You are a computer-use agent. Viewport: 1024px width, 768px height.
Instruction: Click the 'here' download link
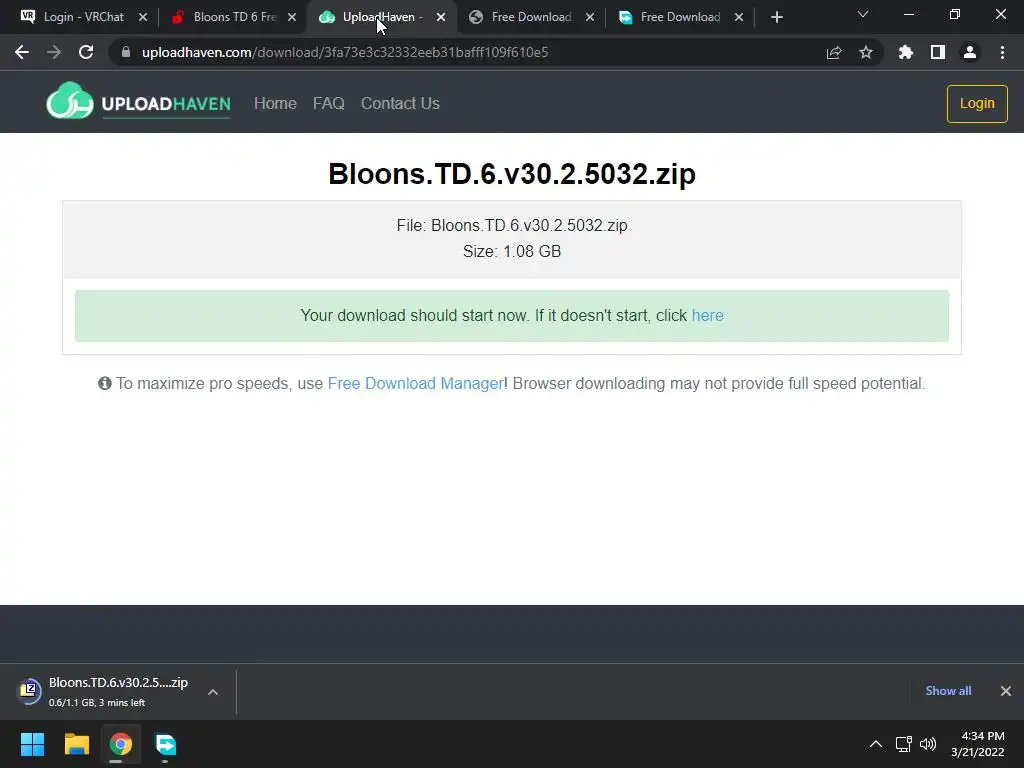coord(707,315)
